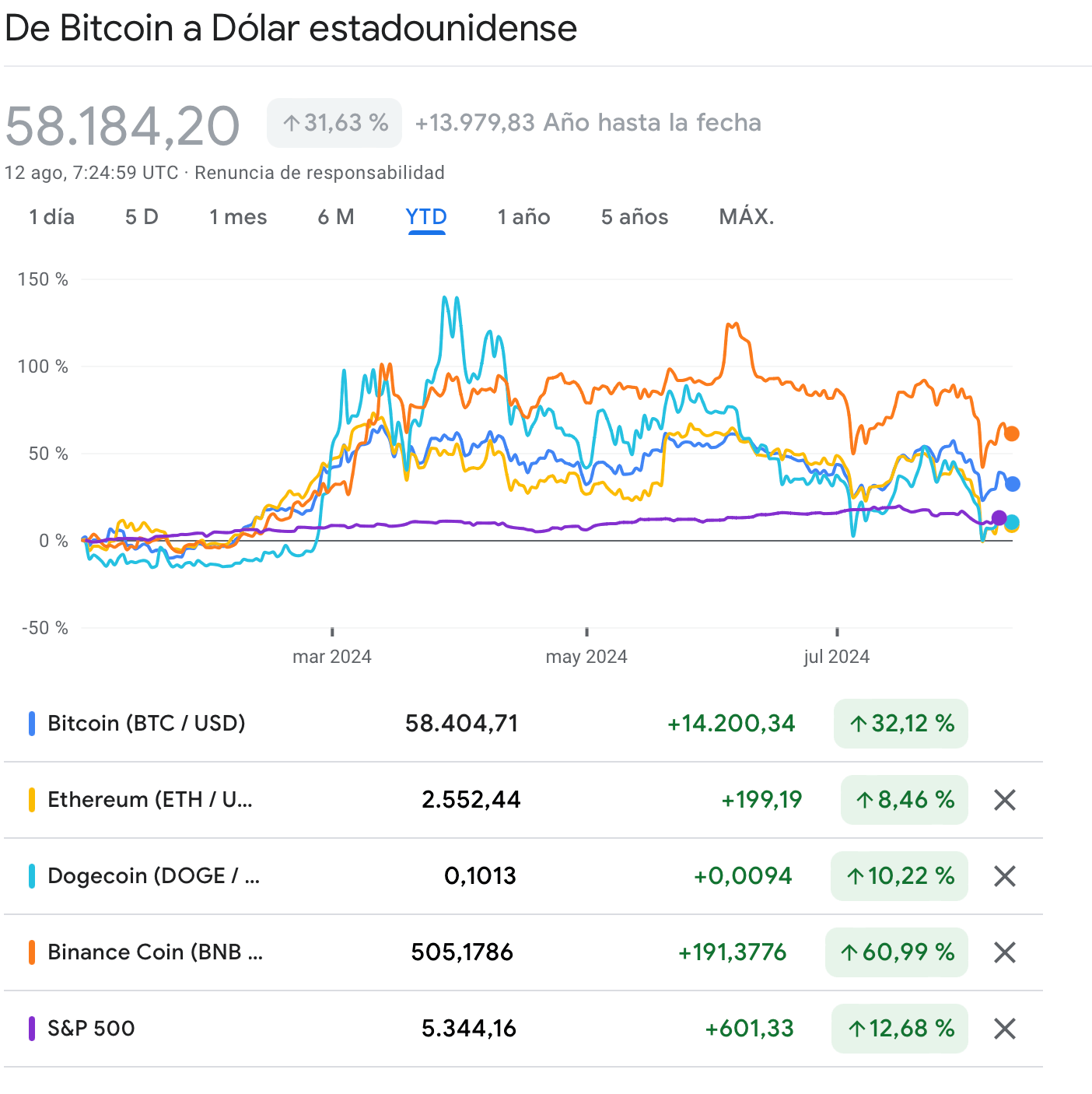Click the 100 % y-axis label
Viewport: 1092px width, 1094px height.
point(43,366)
